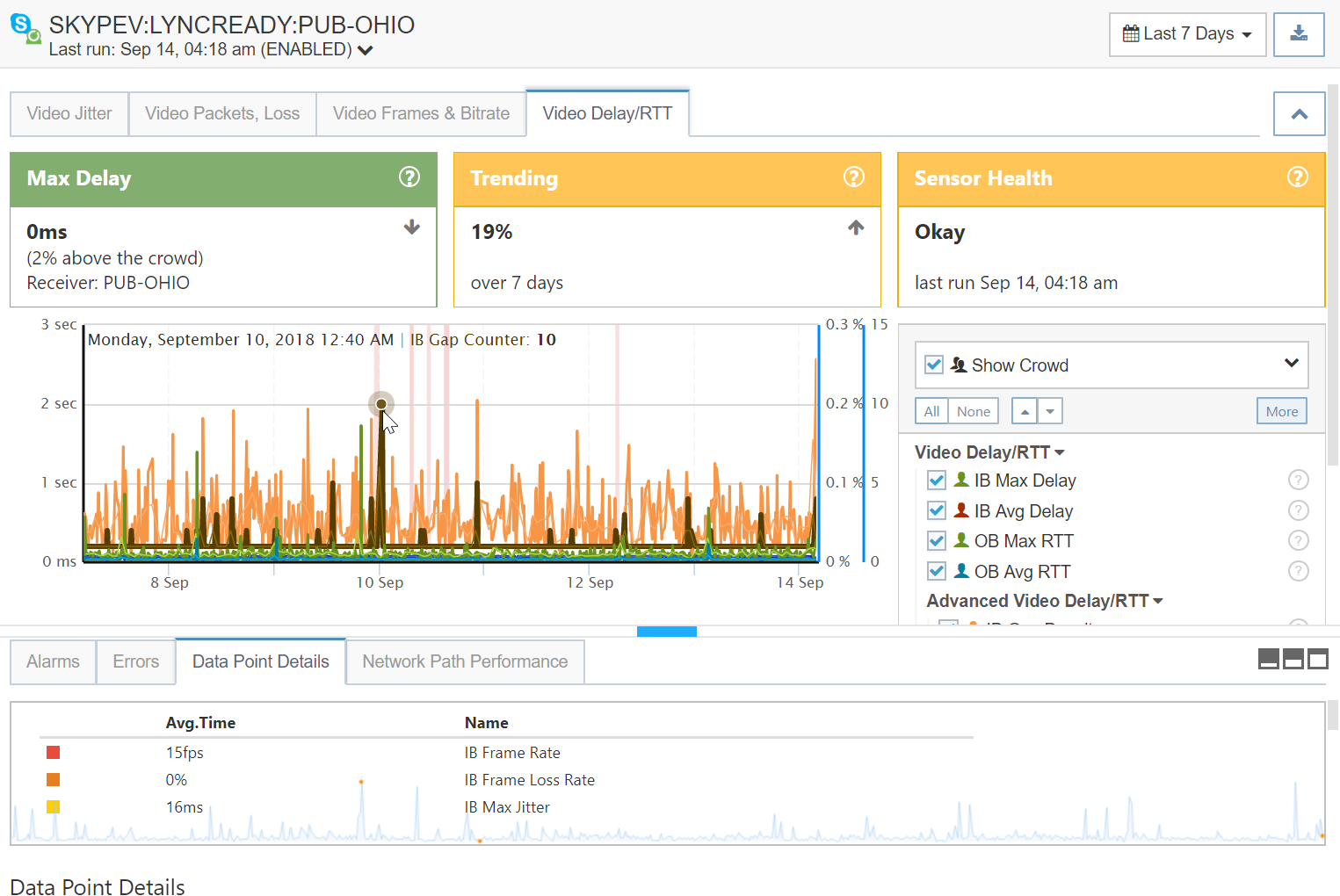Click help icon beside OB Avg RTT
Viewport: 1340px width, 896px height.
pyautogui.click(x=1298, y=571)
